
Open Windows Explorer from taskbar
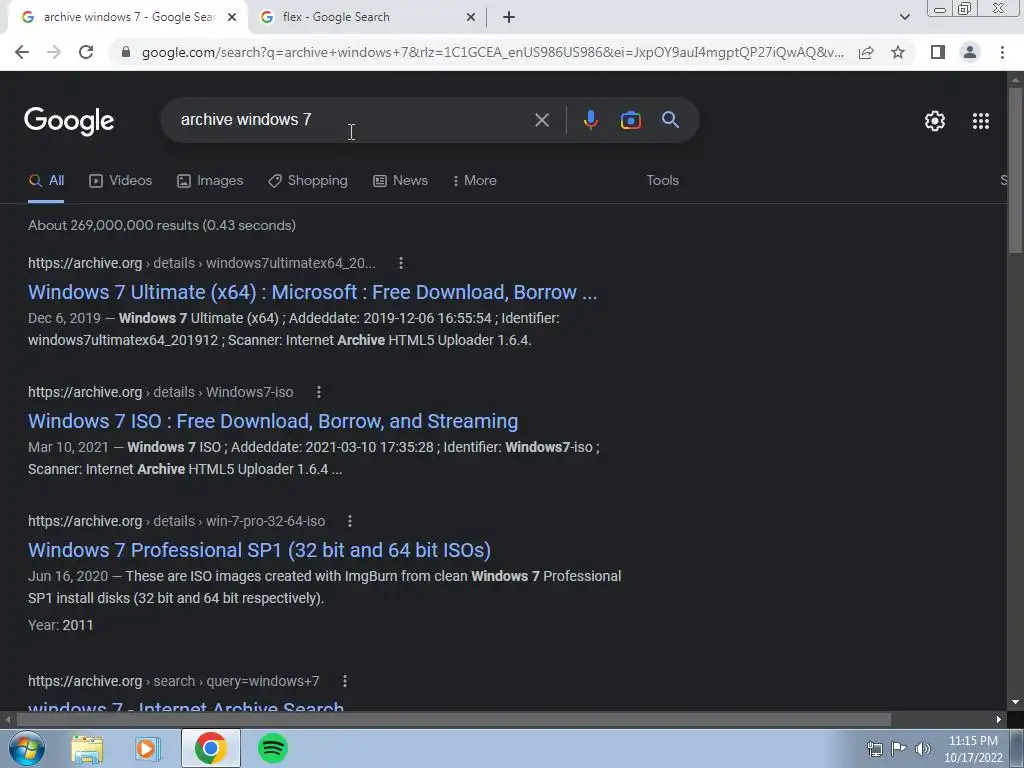(87, 749)
